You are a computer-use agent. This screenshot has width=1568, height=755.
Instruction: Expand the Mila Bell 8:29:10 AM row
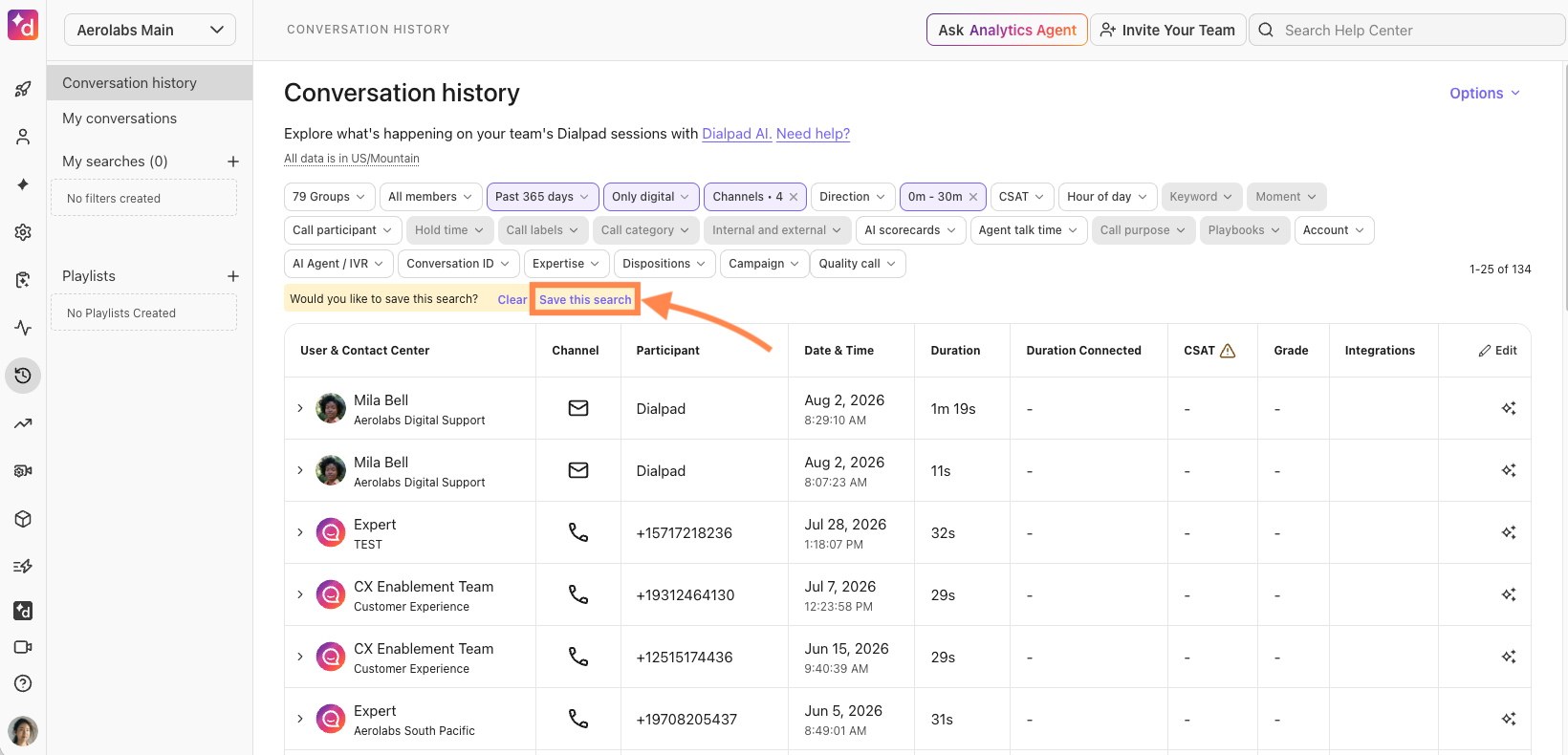300,408
